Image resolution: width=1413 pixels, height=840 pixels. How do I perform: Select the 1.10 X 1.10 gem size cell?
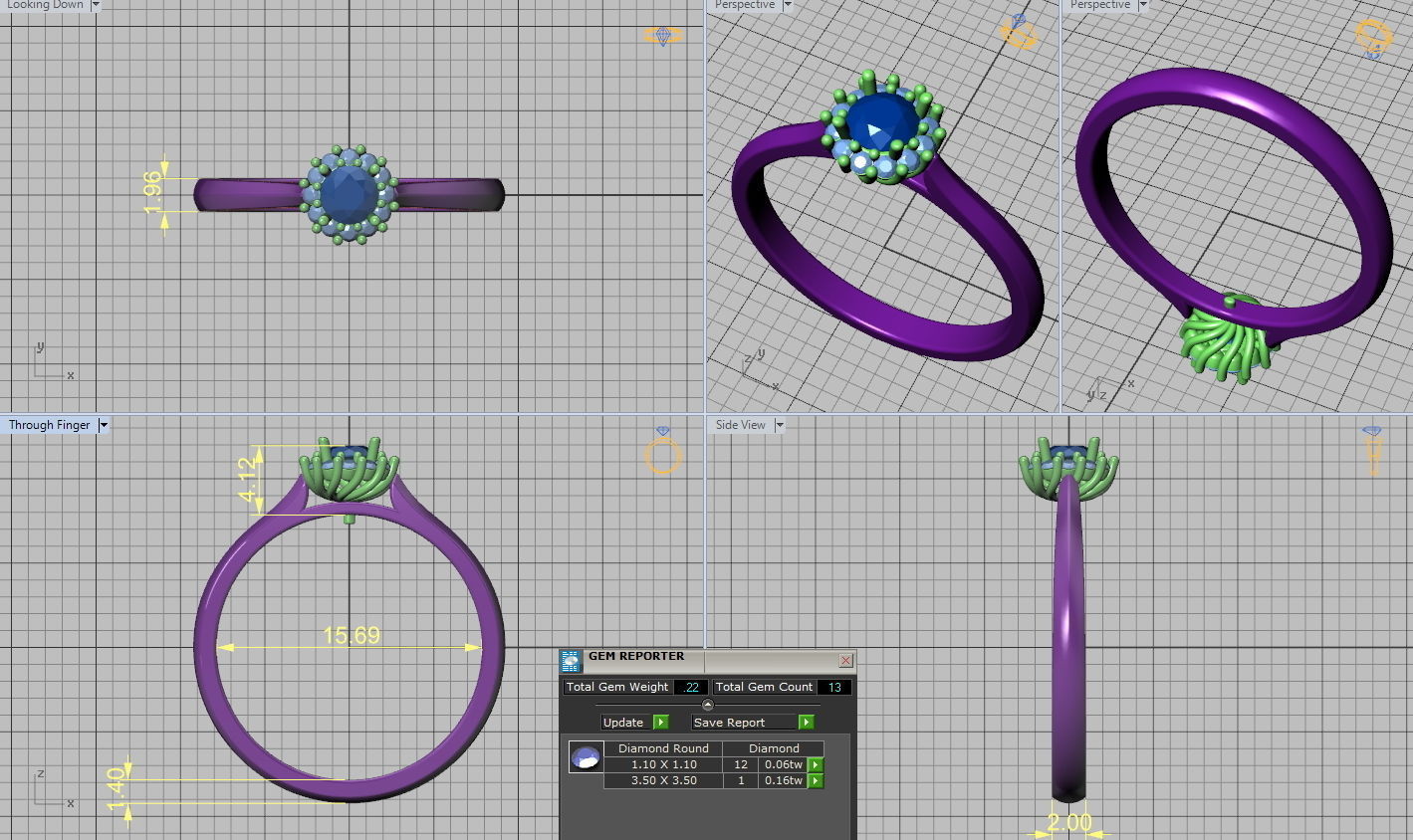pos(663,764)
